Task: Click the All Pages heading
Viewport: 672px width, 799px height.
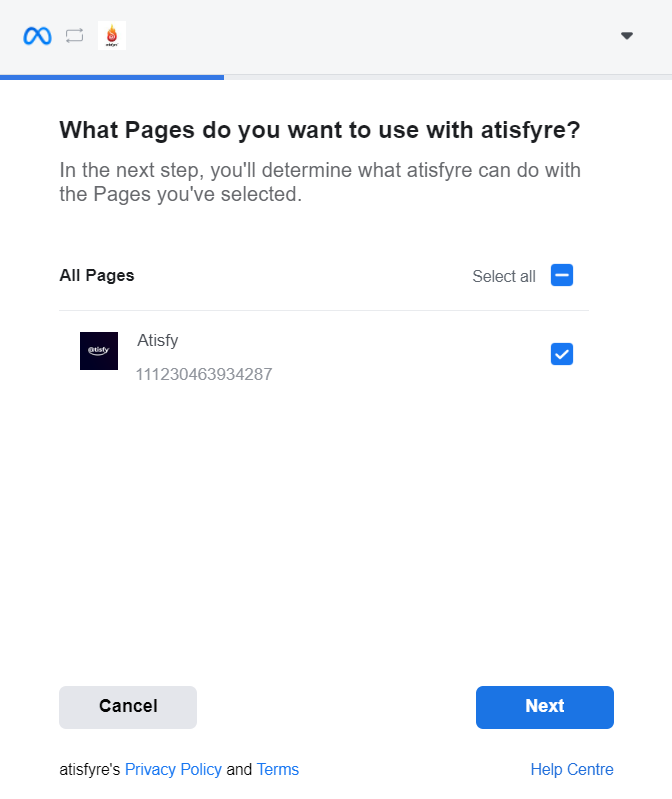Action: (x=97, y=275)
